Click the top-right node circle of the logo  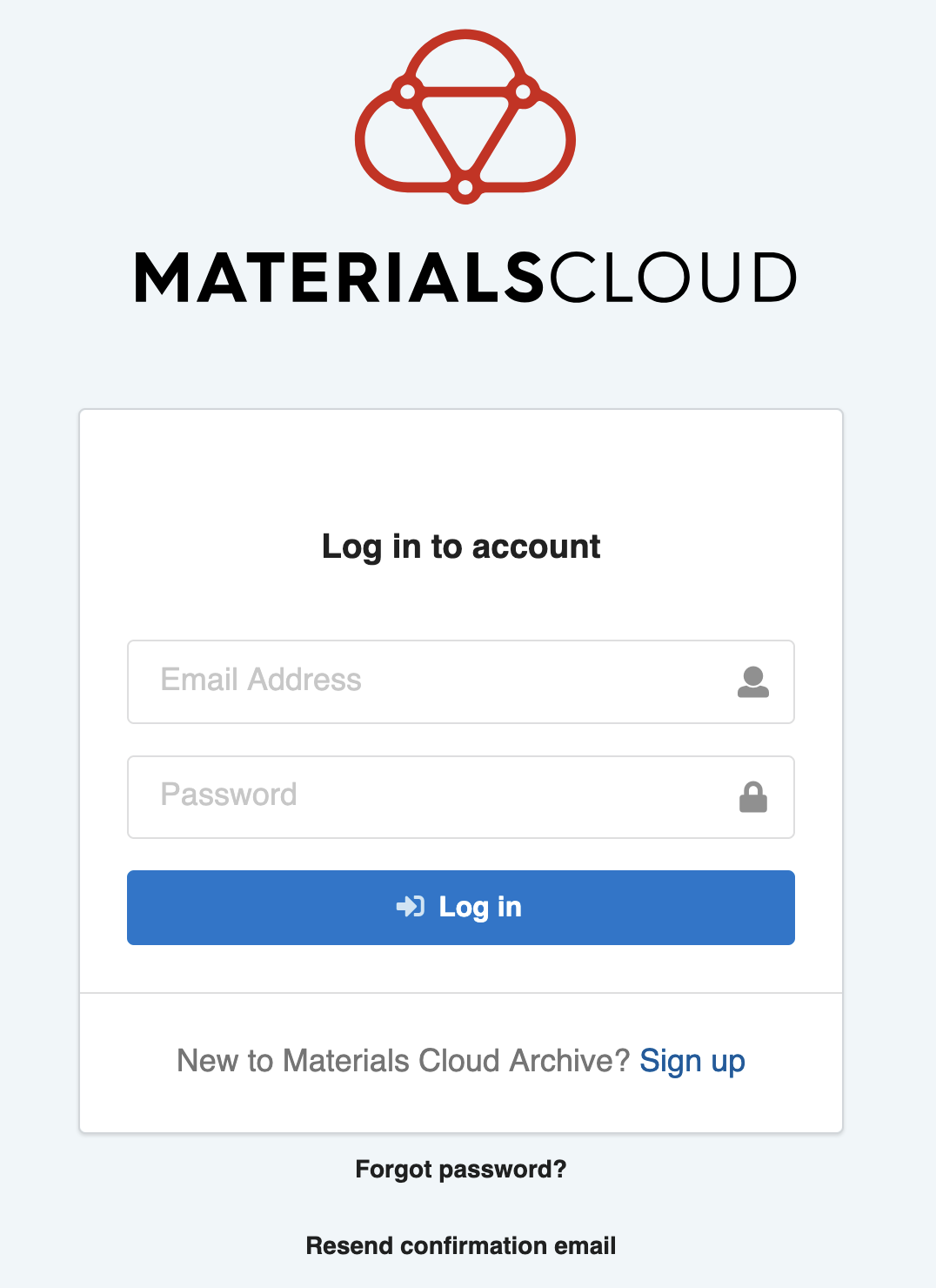(524, 91)
